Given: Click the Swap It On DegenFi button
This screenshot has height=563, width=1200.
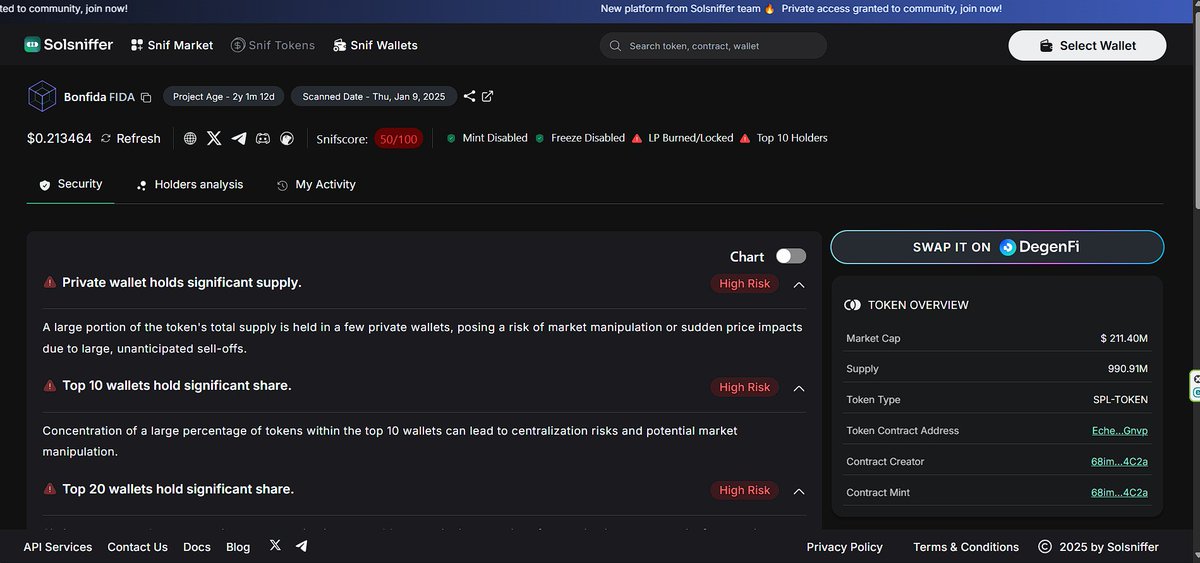Looking at the screenshot, I should coord(997,247).
